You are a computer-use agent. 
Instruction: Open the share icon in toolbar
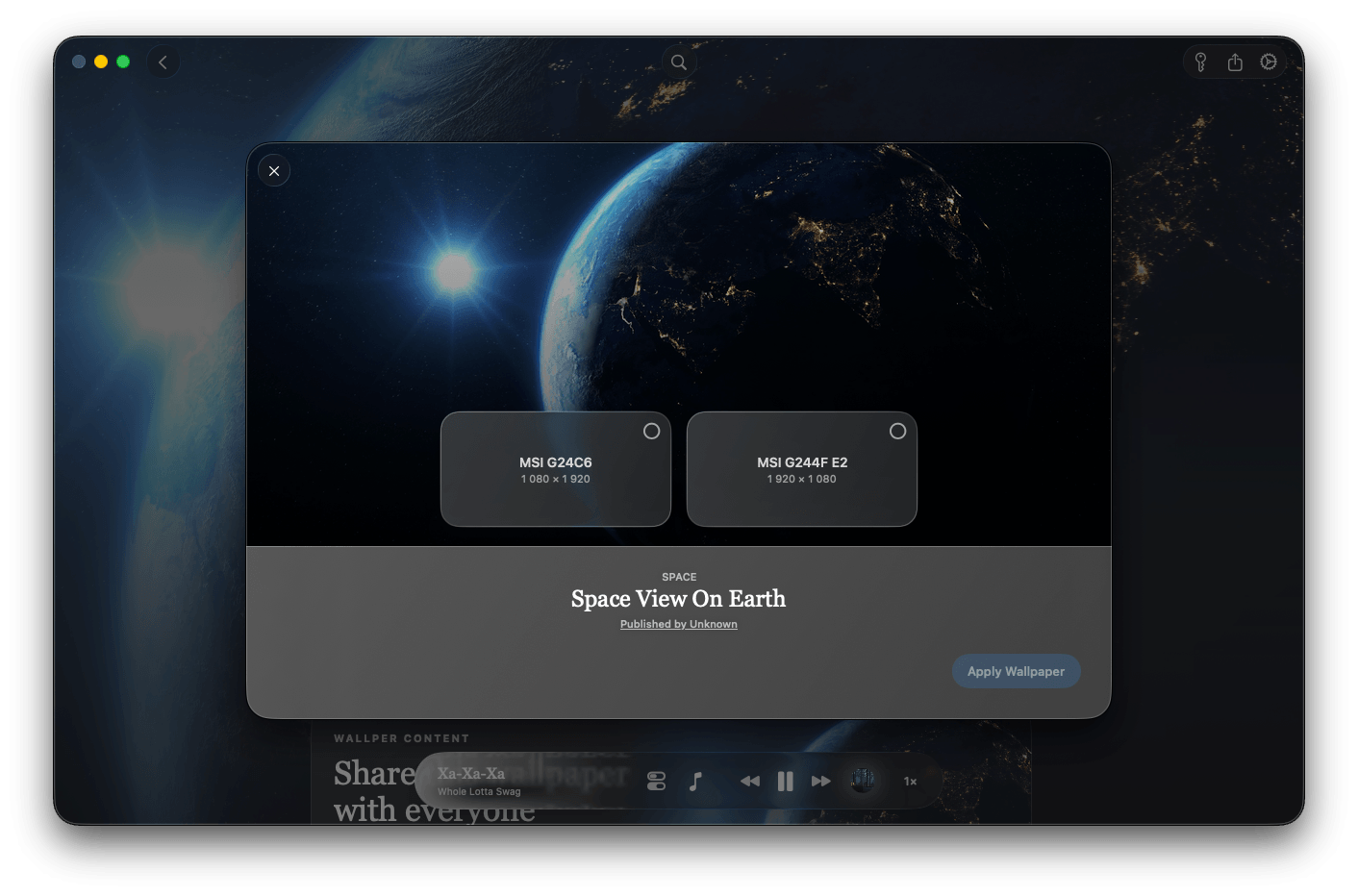pyautogui.click(x=1235, y=62)
